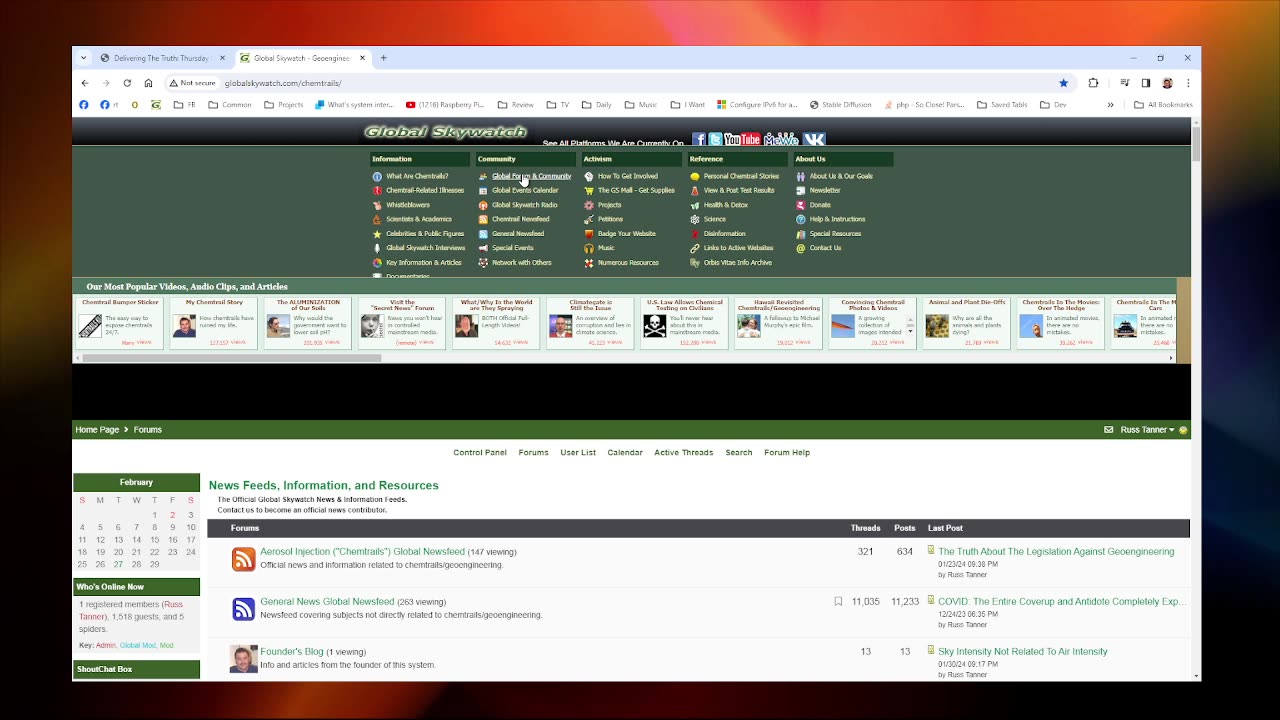
Task: Click the headphones icon beside Music
Action: (x=589, y=248)
